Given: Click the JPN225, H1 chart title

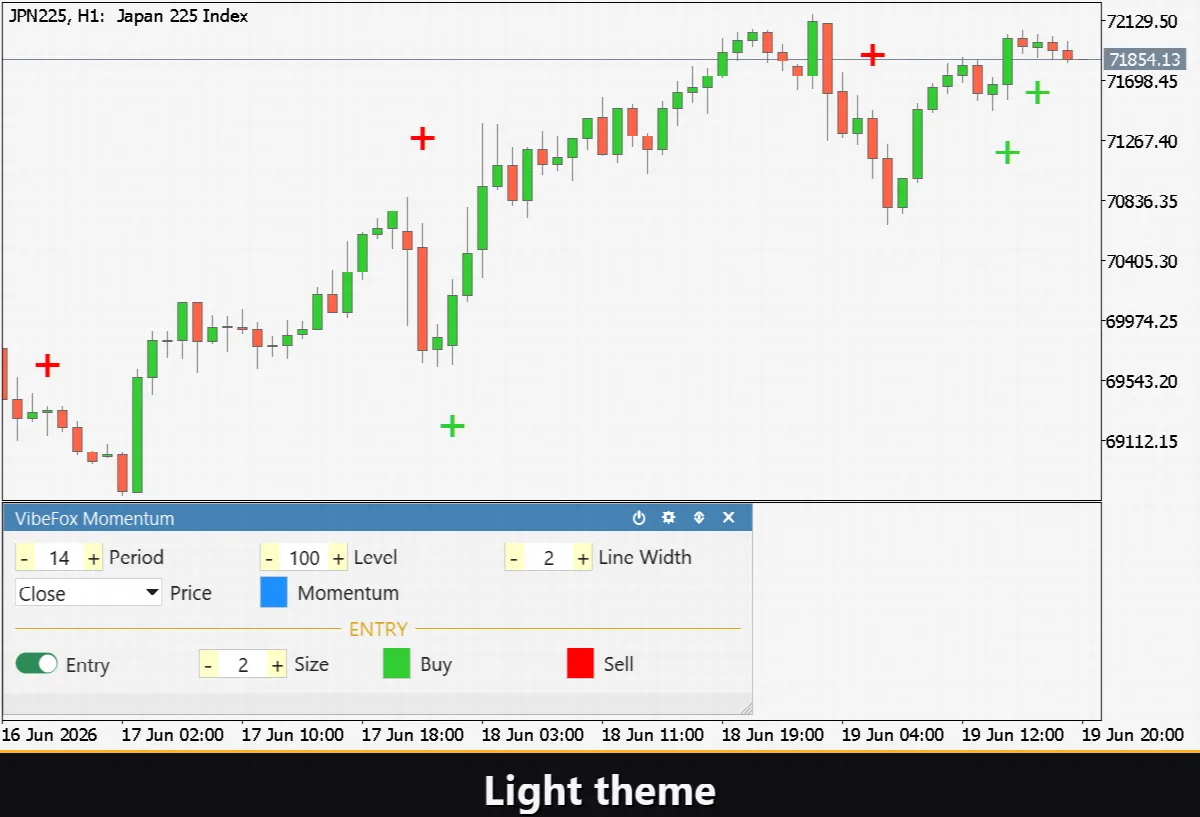Looking at the screenshot, I should click(128, 16).
